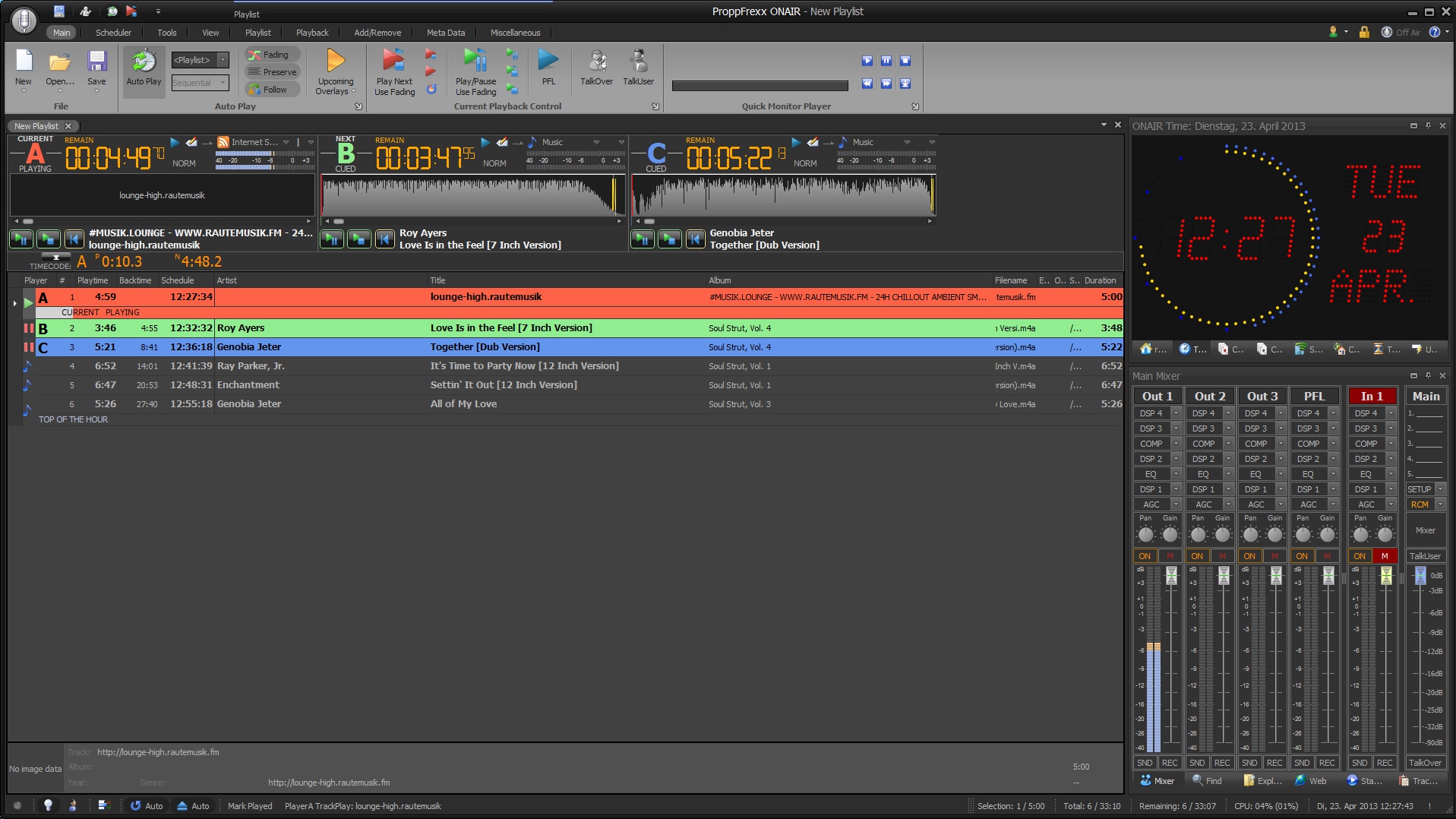The image size is (1456, 819).
Task: Click the Save playlist icon
Action: [96, 62]
